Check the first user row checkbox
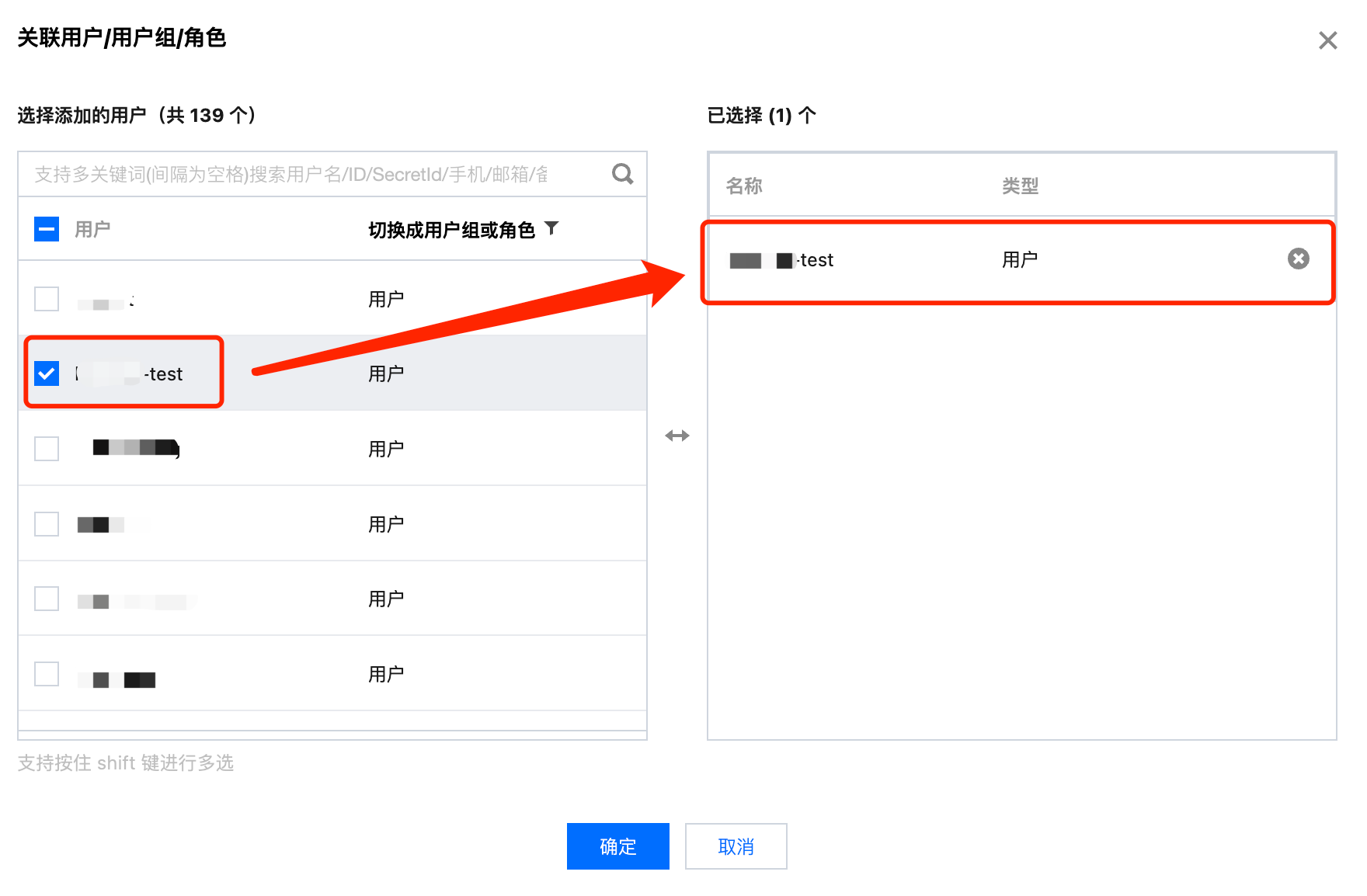This screenshot has width=1367, height=896. pyautogui.click(x=47, y=299)
